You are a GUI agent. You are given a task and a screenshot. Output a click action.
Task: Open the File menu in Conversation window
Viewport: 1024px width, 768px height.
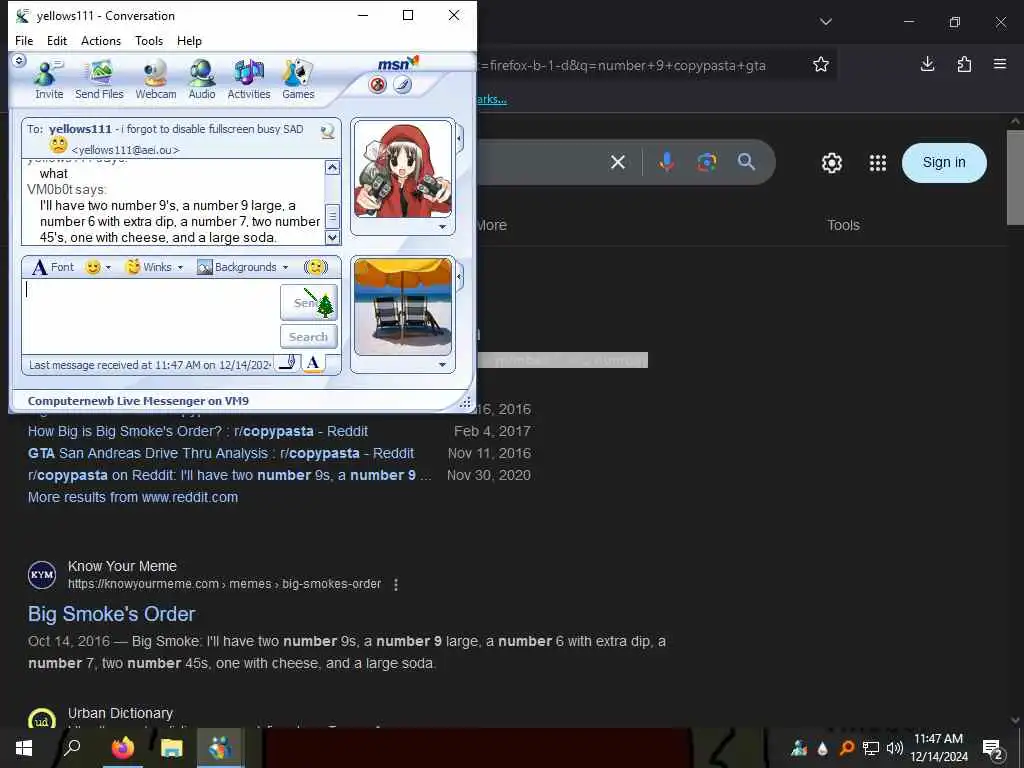(24, 40)
